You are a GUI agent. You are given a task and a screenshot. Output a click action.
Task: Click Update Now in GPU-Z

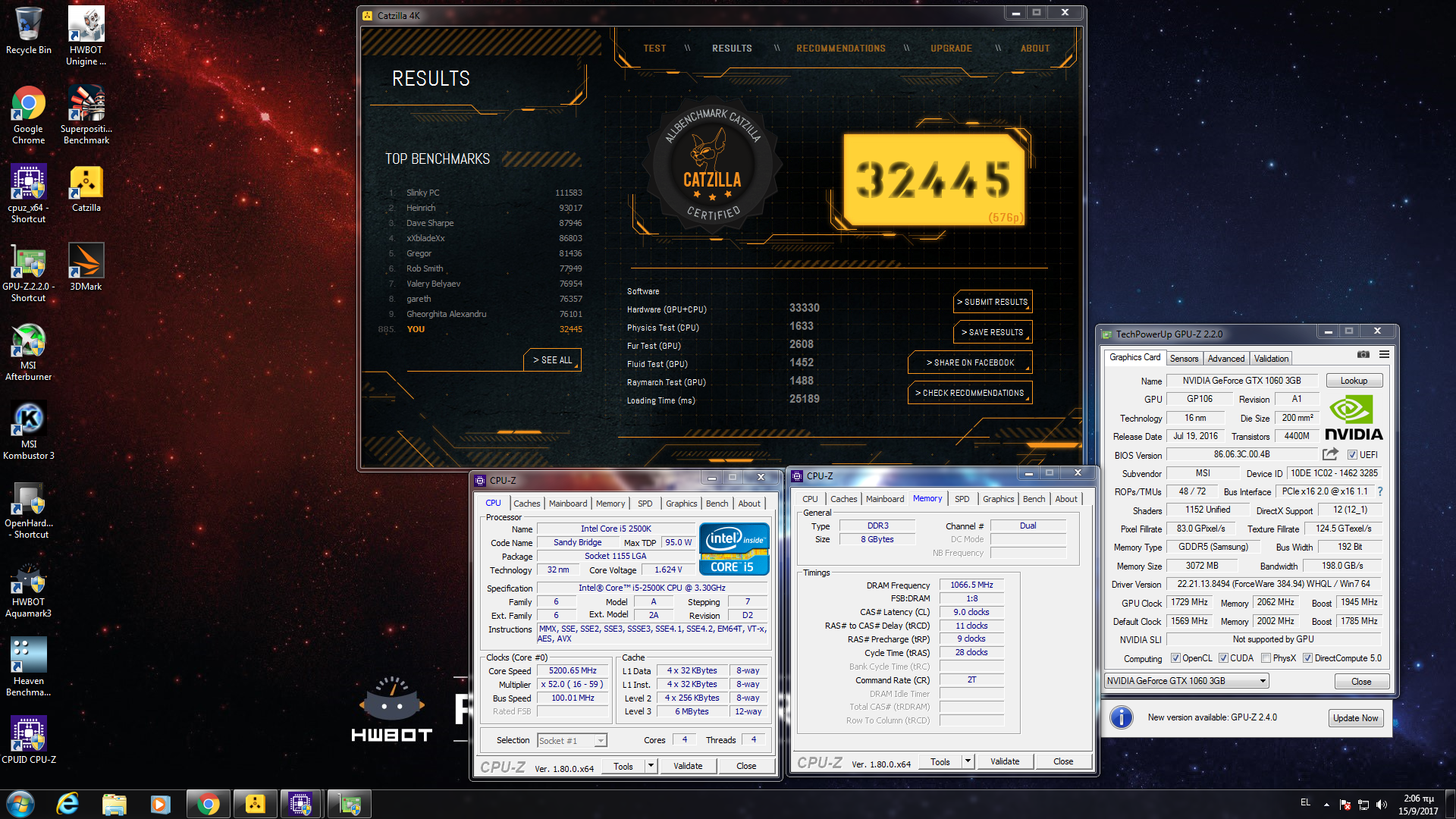pos(1355,718)
